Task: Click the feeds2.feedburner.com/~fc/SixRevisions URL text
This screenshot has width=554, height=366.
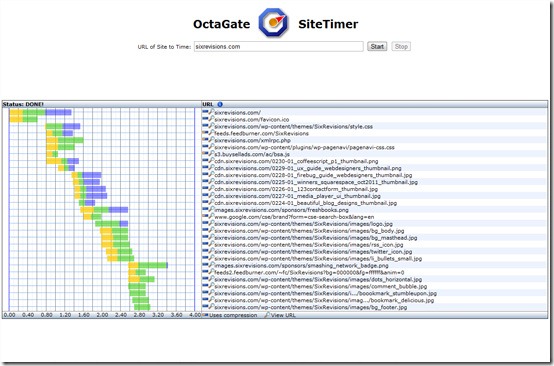Action: [x=310, y=272]
